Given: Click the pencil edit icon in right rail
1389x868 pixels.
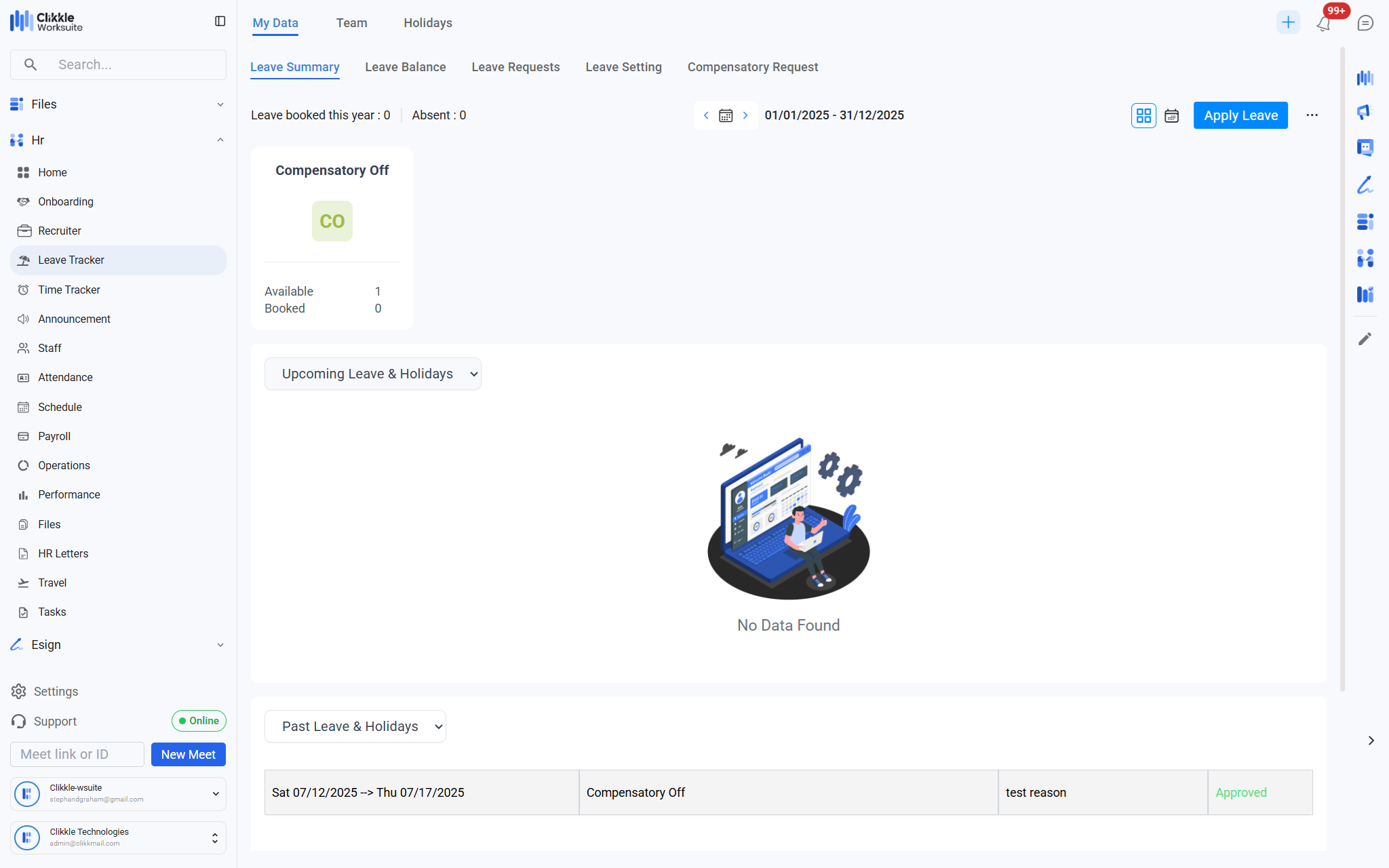Looking at the screenshot, I should 1365,338.
